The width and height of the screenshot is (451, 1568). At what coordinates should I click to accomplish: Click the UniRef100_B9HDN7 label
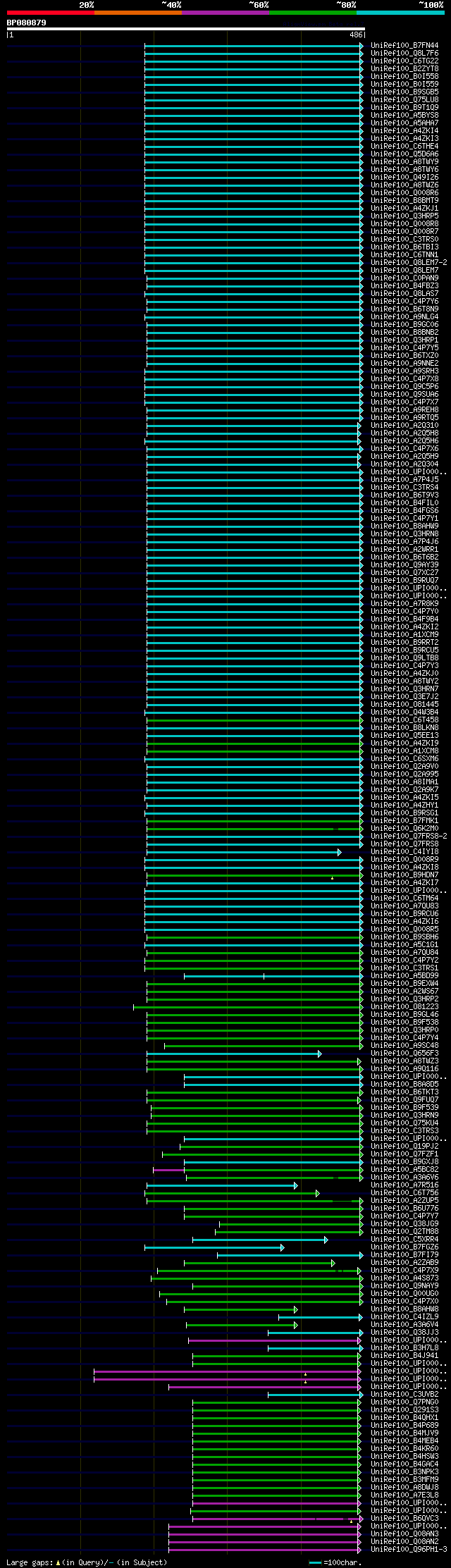point(404,875)
